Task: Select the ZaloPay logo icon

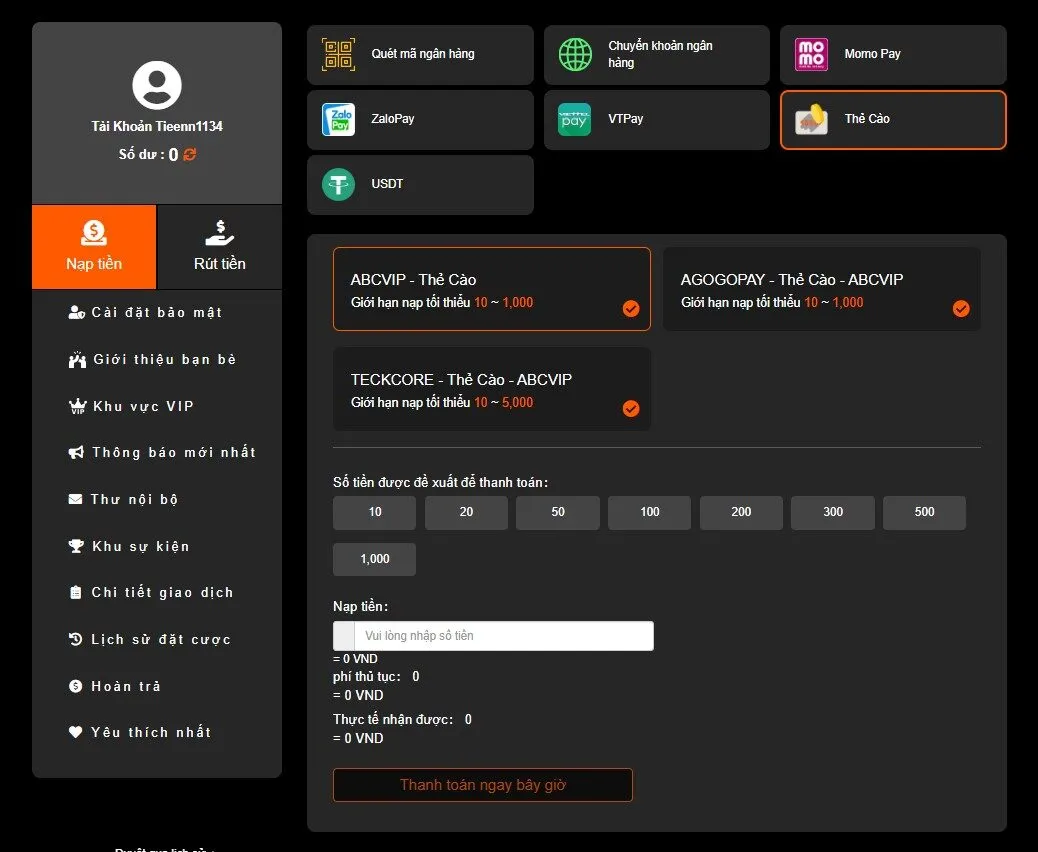Action: [x=338, y=119]
